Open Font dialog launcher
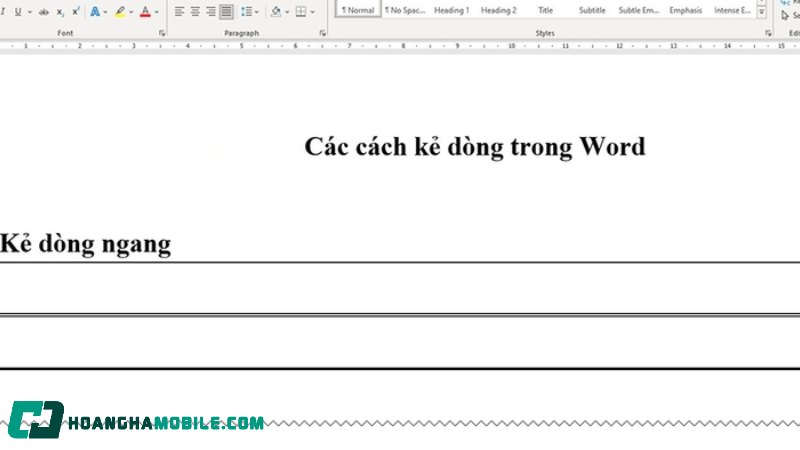This screenshot has height=450, width=800. click(x=162, y=33)
